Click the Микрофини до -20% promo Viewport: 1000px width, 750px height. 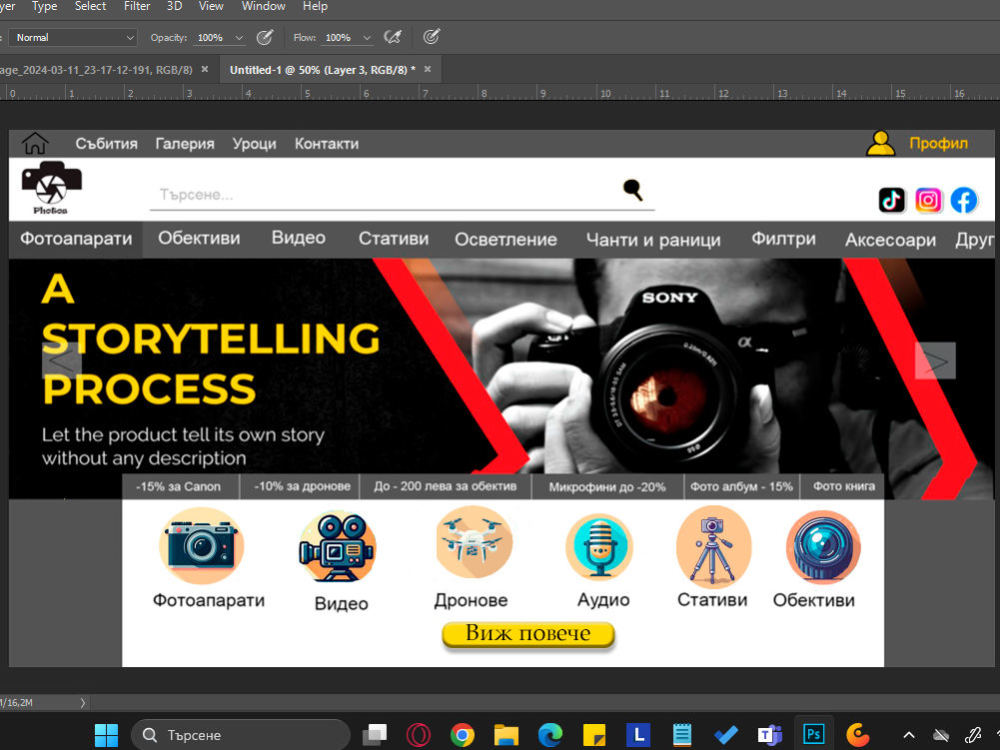(607, 487)
